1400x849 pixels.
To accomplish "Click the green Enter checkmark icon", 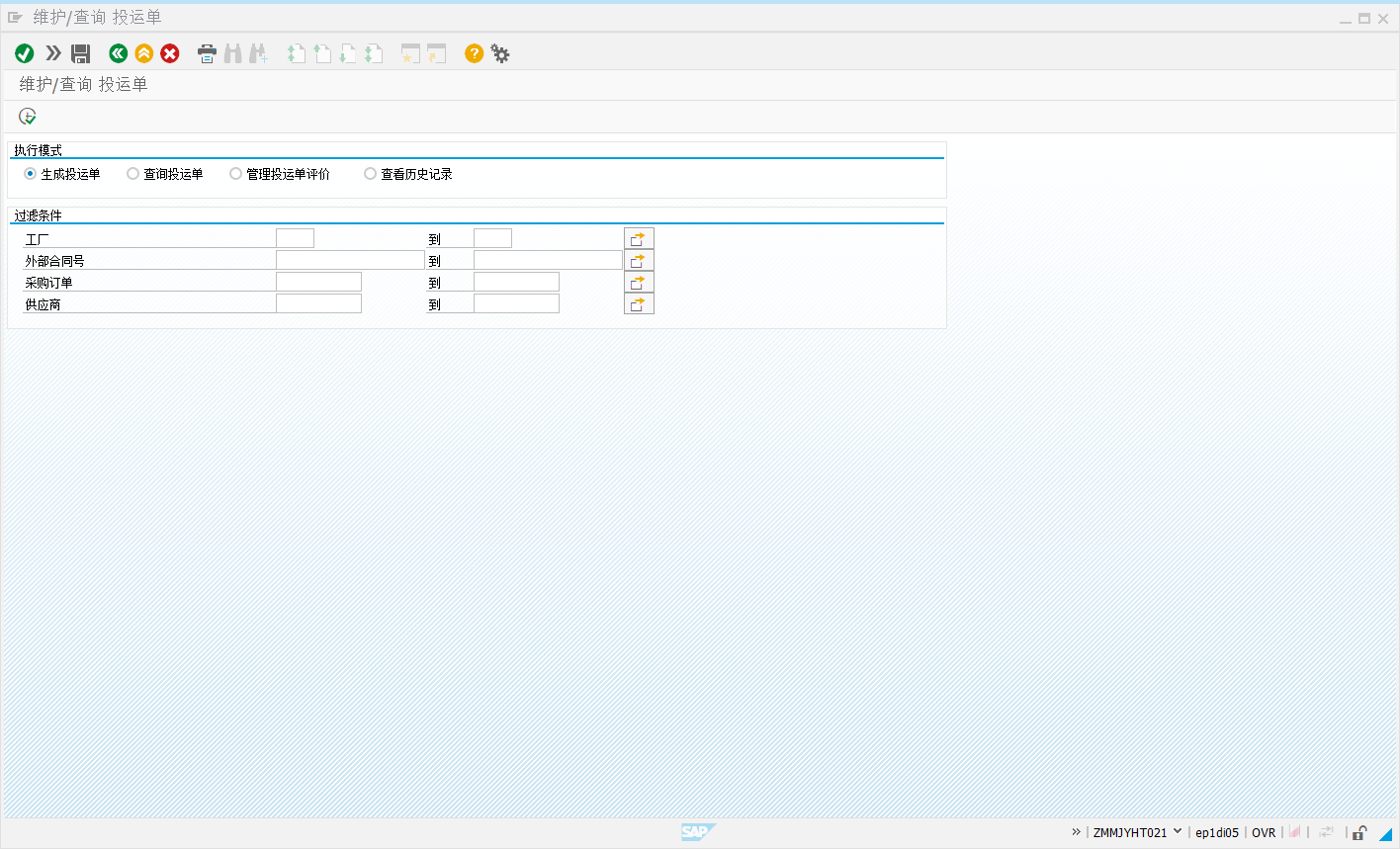I will point(25,53).
